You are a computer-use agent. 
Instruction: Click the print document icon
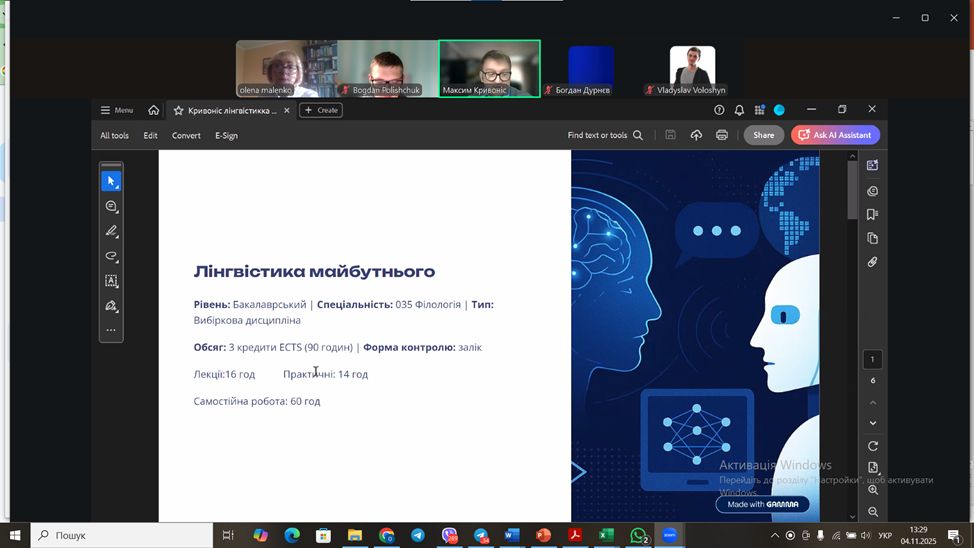(721, 135)
